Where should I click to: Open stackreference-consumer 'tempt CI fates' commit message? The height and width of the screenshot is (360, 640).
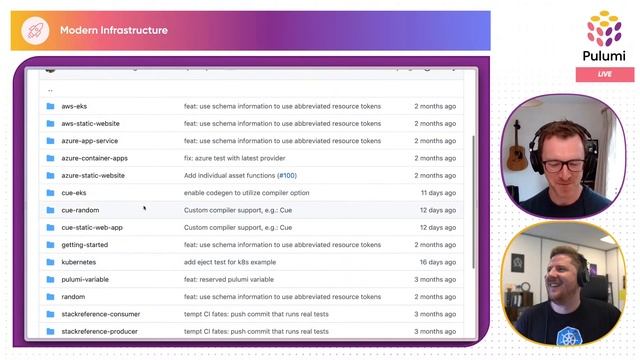pos(256,314)
